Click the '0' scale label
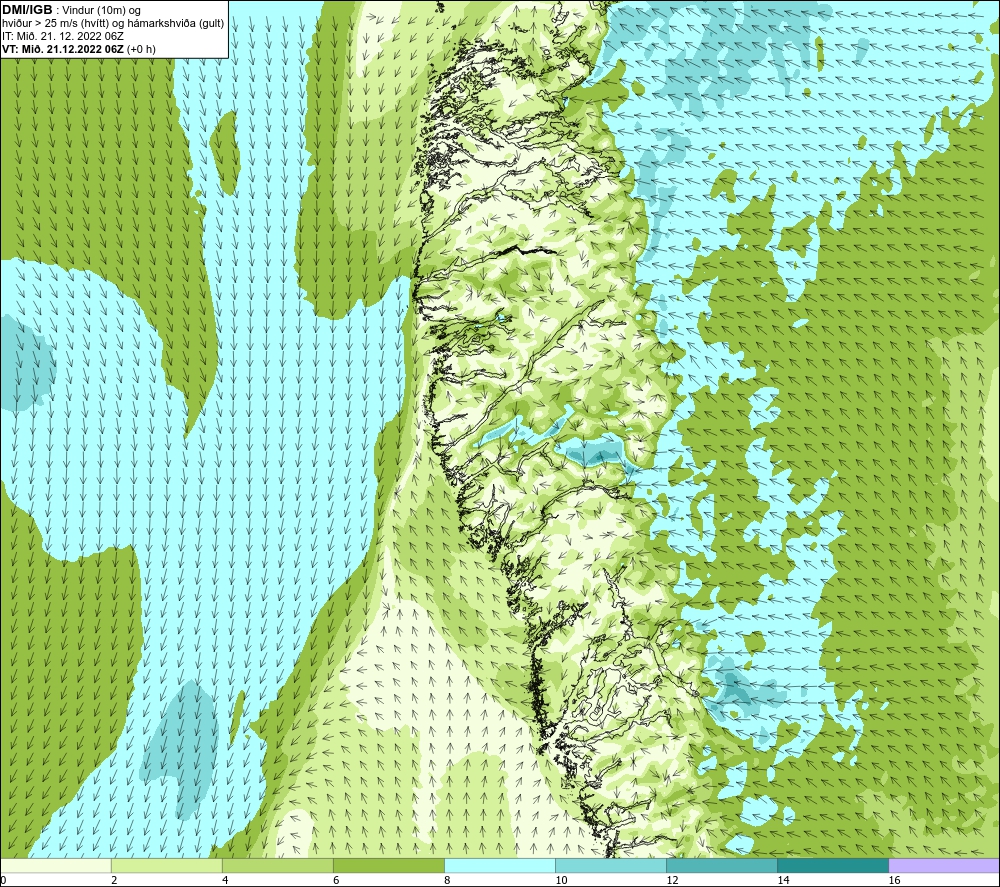This screenshot has height=887, width=1000. click(x=4, y=881)
